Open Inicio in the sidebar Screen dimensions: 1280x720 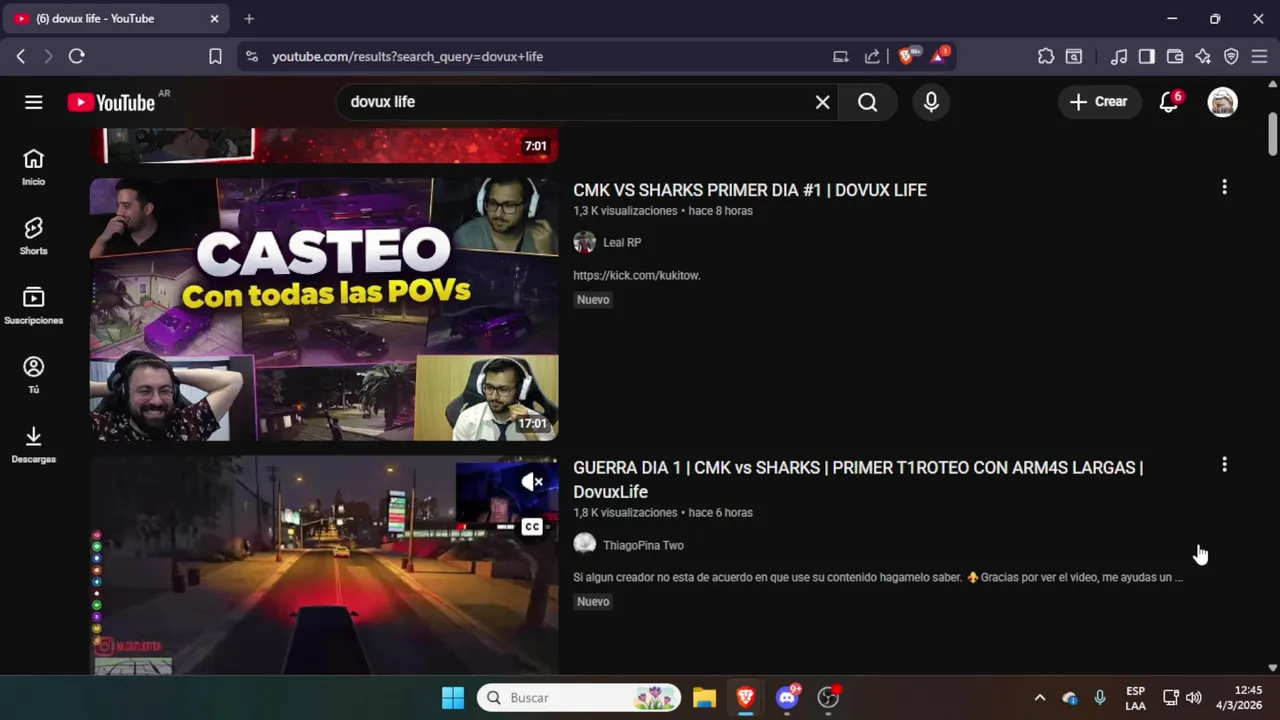point(34,167)
